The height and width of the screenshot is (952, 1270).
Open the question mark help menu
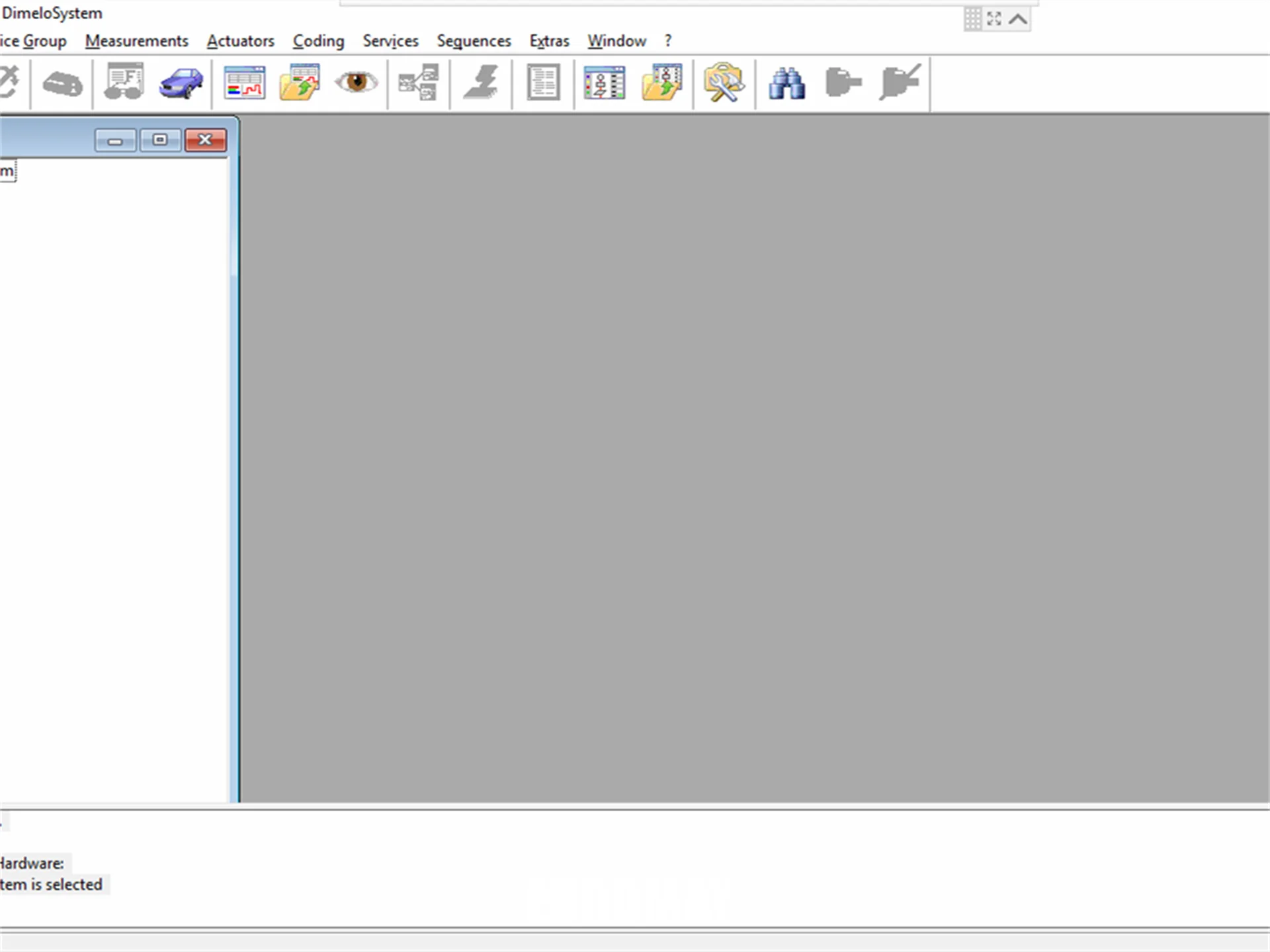pyautogui.click(x=668, y=41)
